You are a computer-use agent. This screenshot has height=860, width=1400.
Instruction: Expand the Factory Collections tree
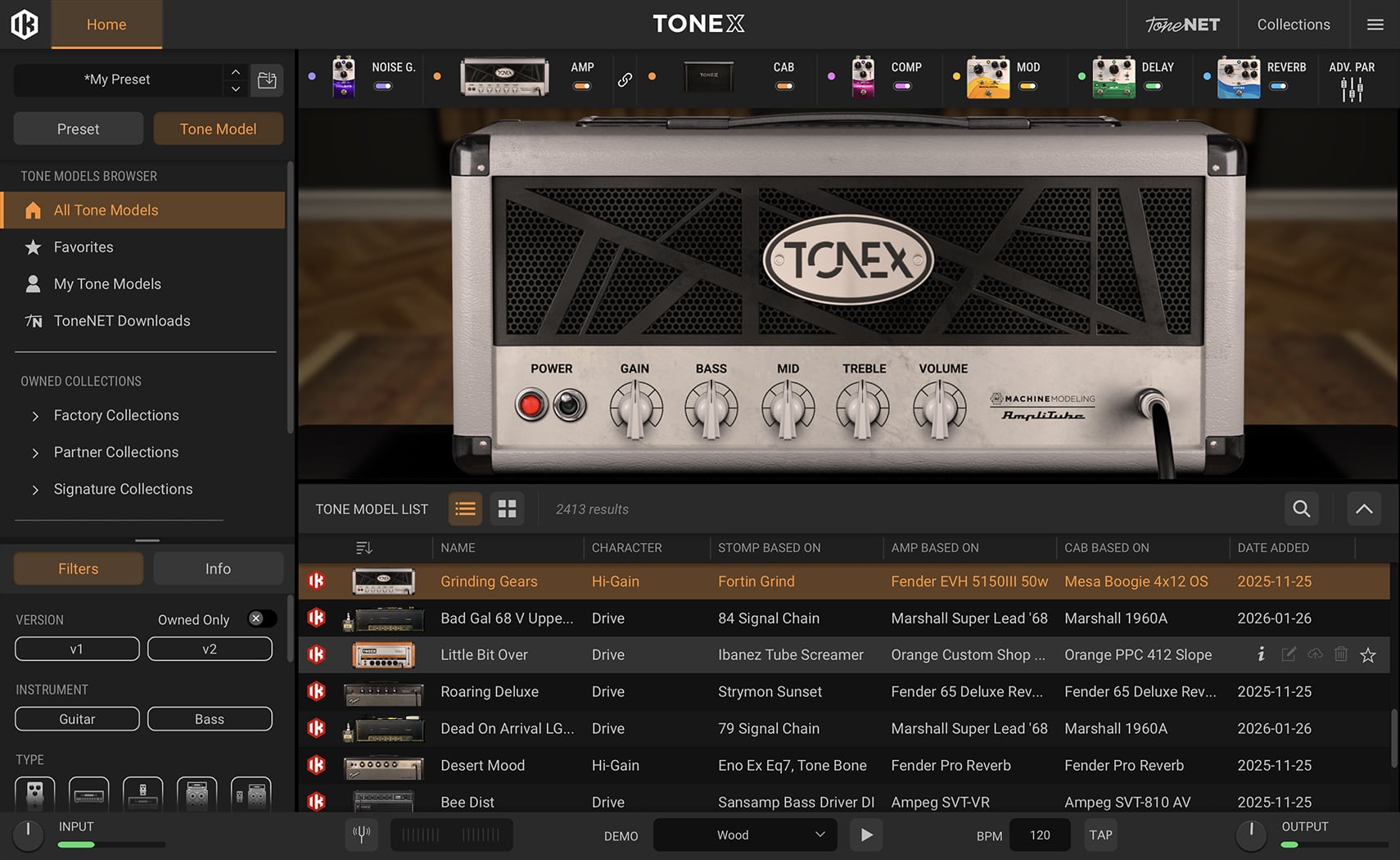coord(35,416)
